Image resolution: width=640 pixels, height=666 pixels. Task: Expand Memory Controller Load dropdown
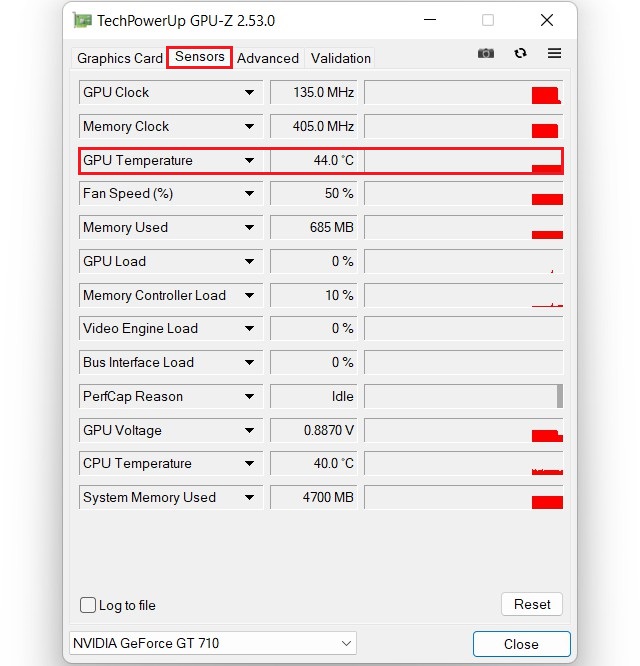tap(249, 295)
